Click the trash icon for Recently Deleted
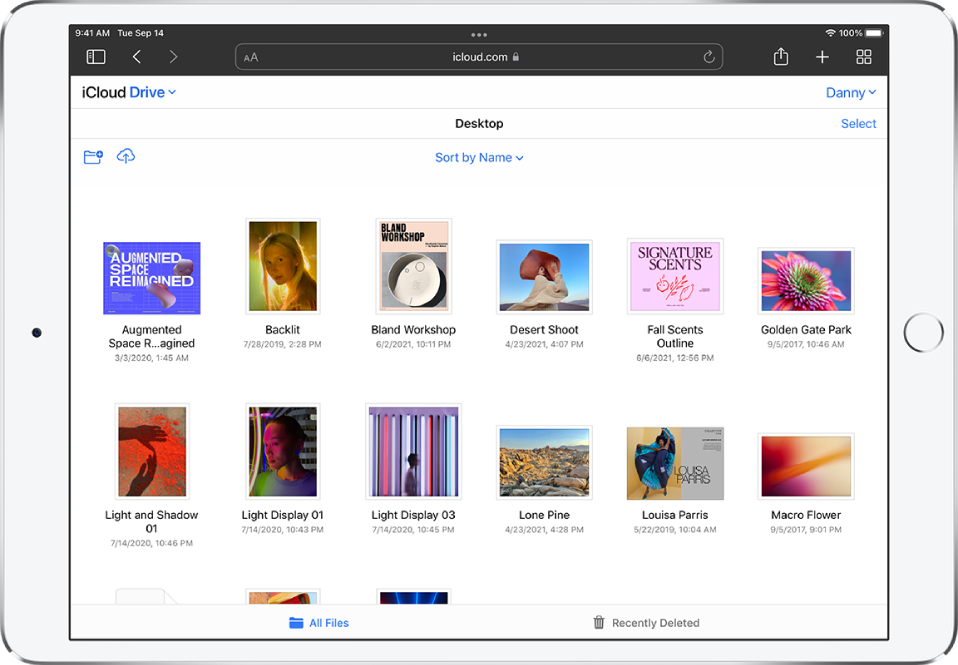The image size is (958, 665). [599, 622]
